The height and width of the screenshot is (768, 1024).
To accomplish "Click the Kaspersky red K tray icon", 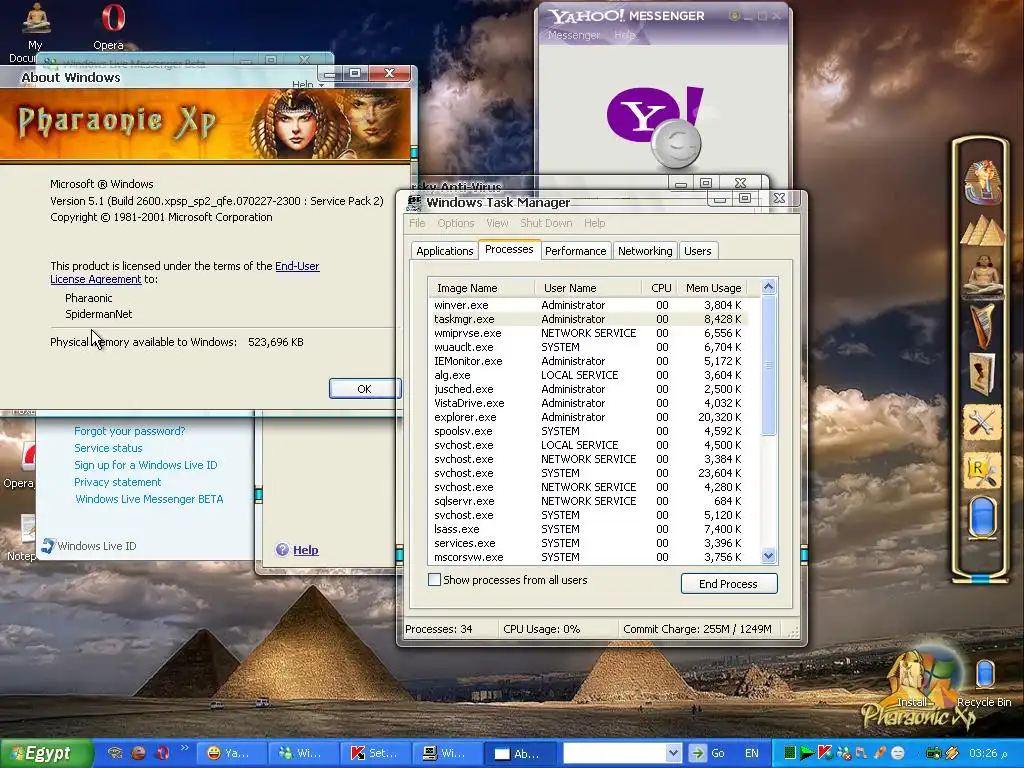I will pos(825,753).
